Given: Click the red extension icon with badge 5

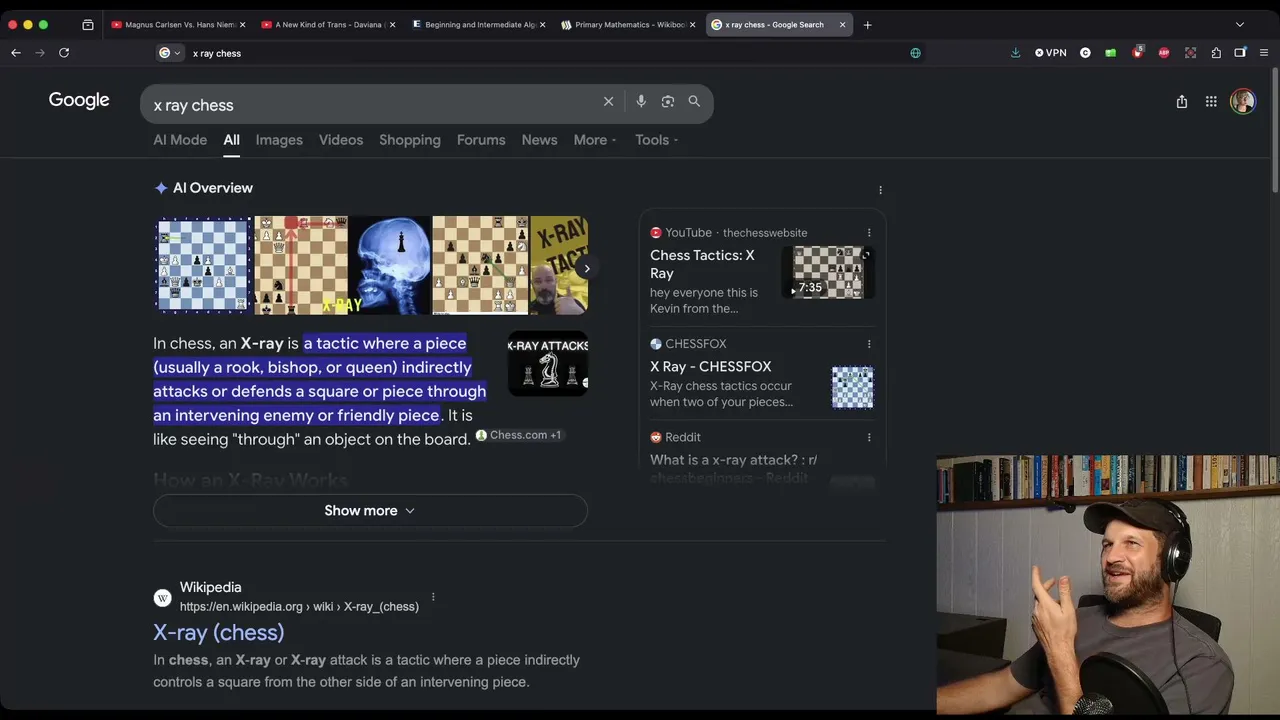Looking at the screenshot, I should pos(1137,52).
